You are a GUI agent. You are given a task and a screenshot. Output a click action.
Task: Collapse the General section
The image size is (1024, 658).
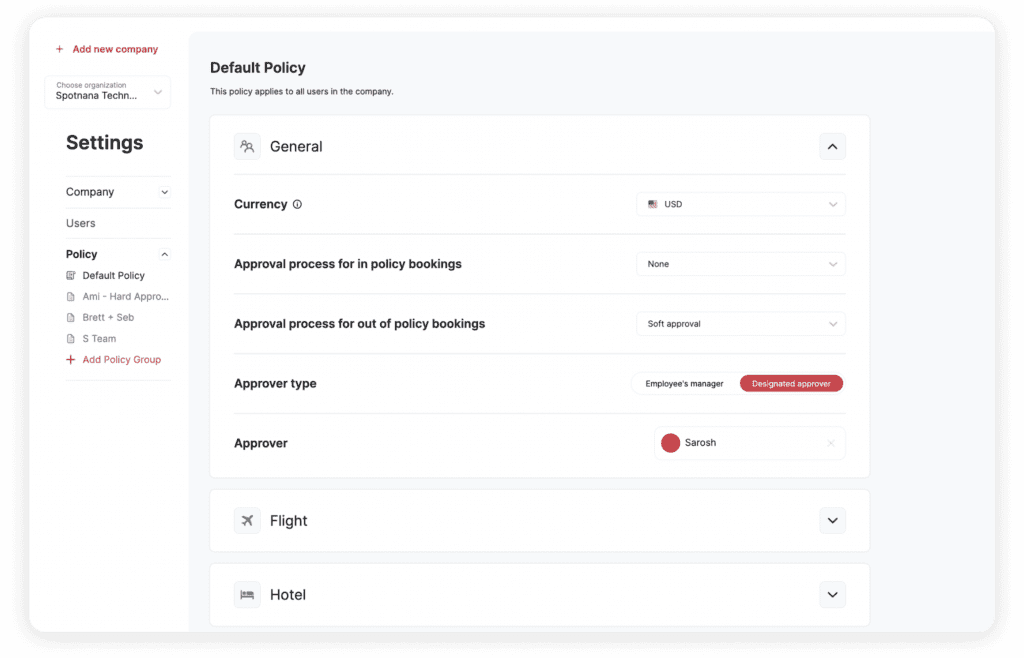click(x=832, y=147)
